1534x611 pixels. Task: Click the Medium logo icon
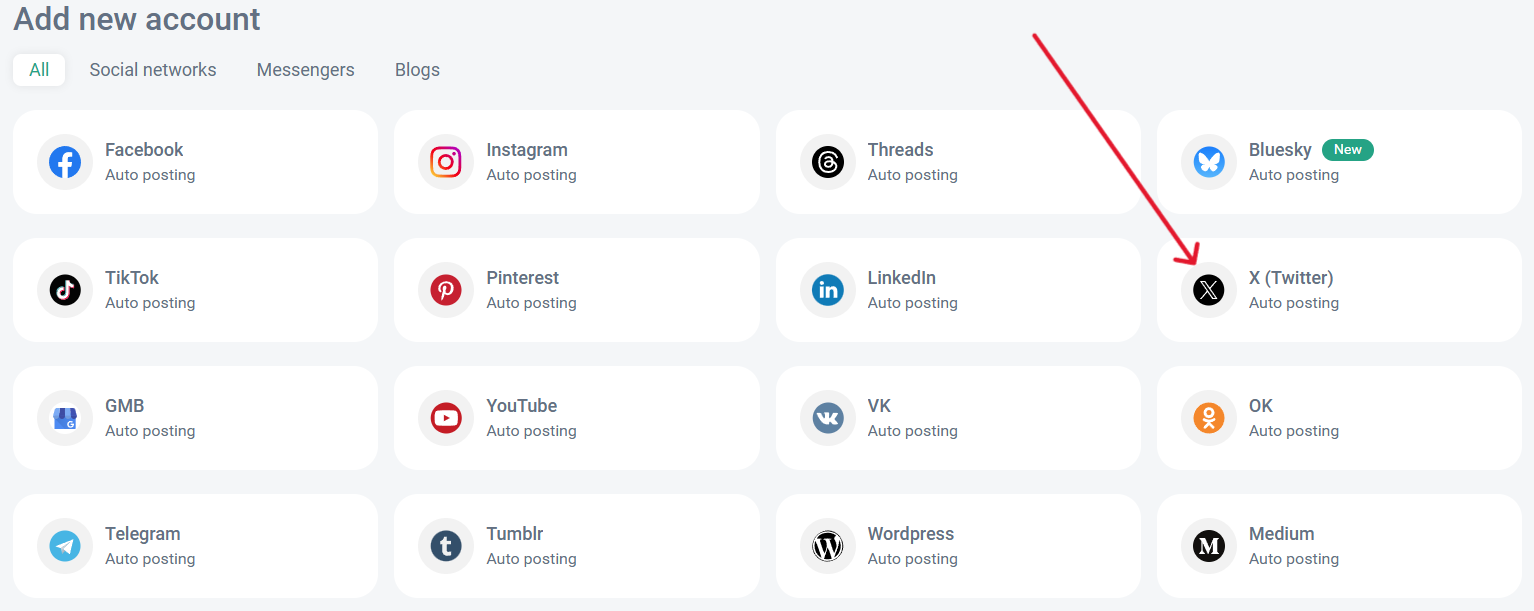pyautogui.click(x=1209, y=546)
